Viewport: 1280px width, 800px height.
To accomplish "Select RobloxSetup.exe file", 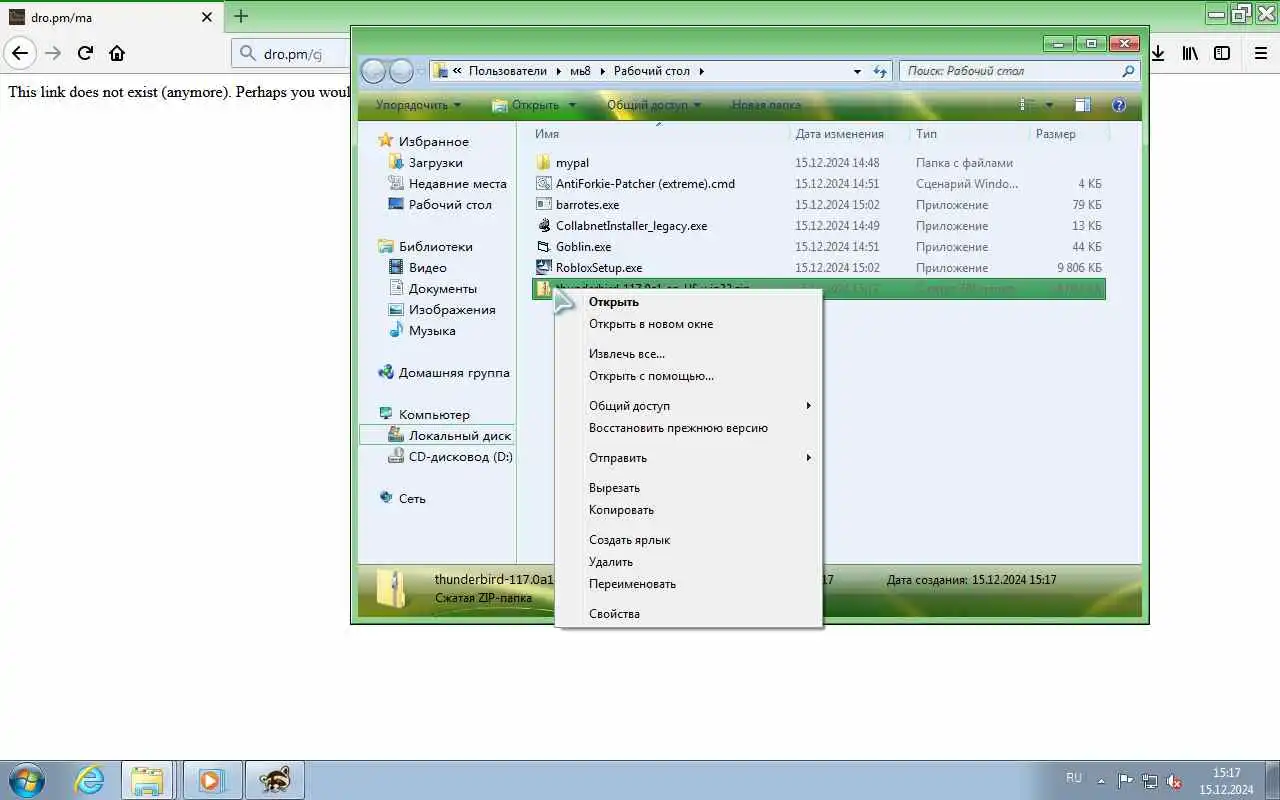I will (599, 268).
